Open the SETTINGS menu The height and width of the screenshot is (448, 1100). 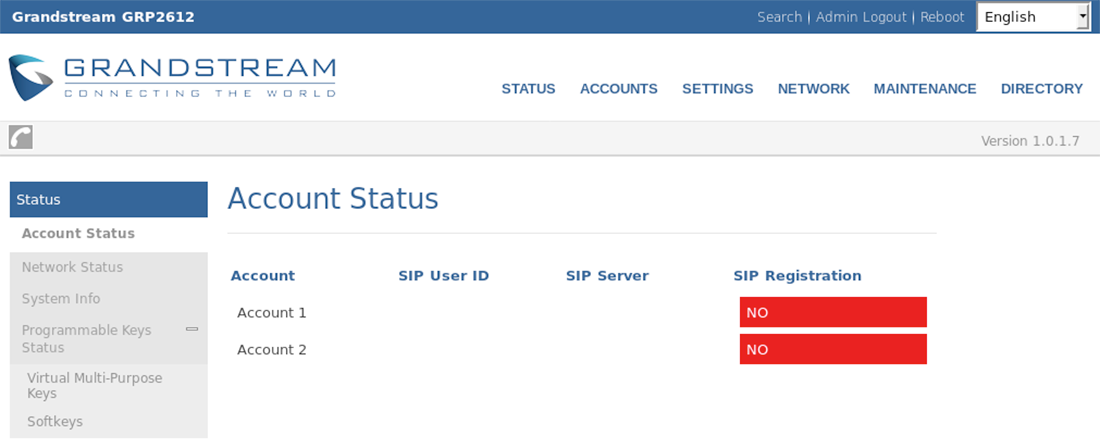(x=718, y=89)
